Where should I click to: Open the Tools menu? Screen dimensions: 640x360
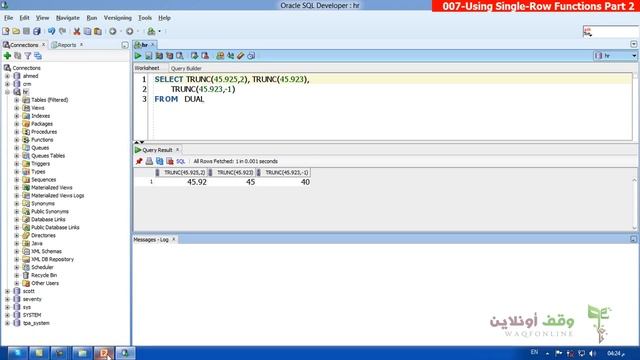point(145,18)
